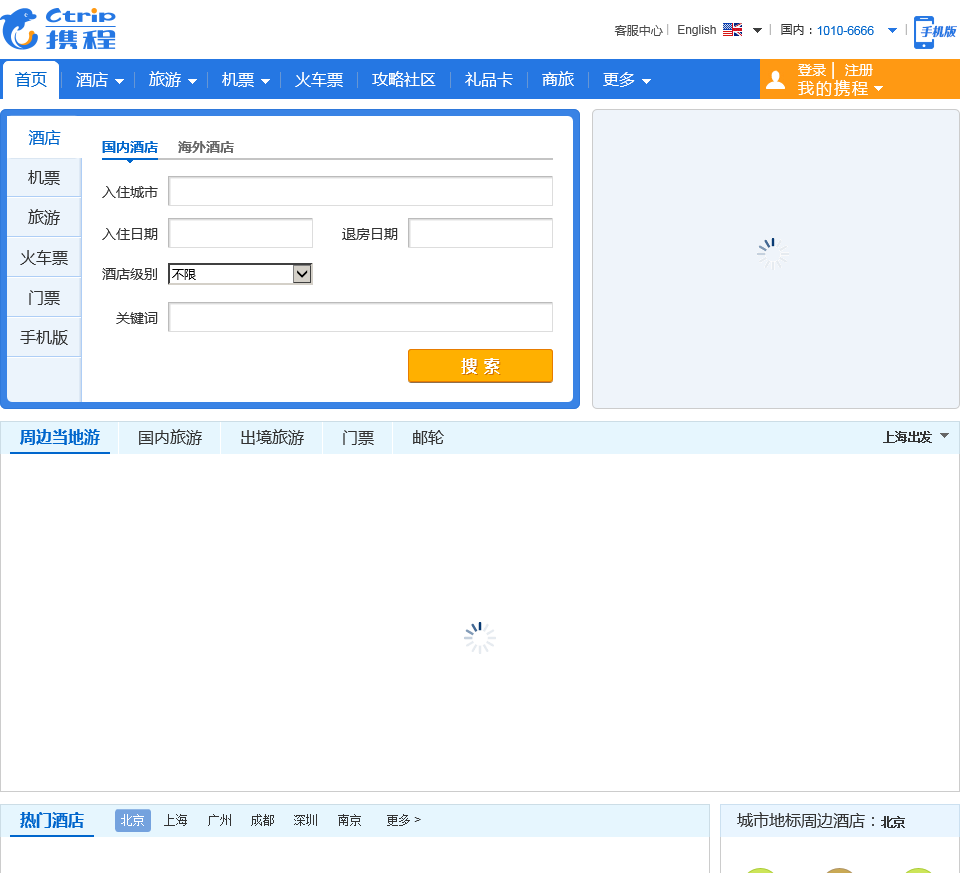Switch to the 海外酒店 tab

pyautogui.click(x=206, y=148)
